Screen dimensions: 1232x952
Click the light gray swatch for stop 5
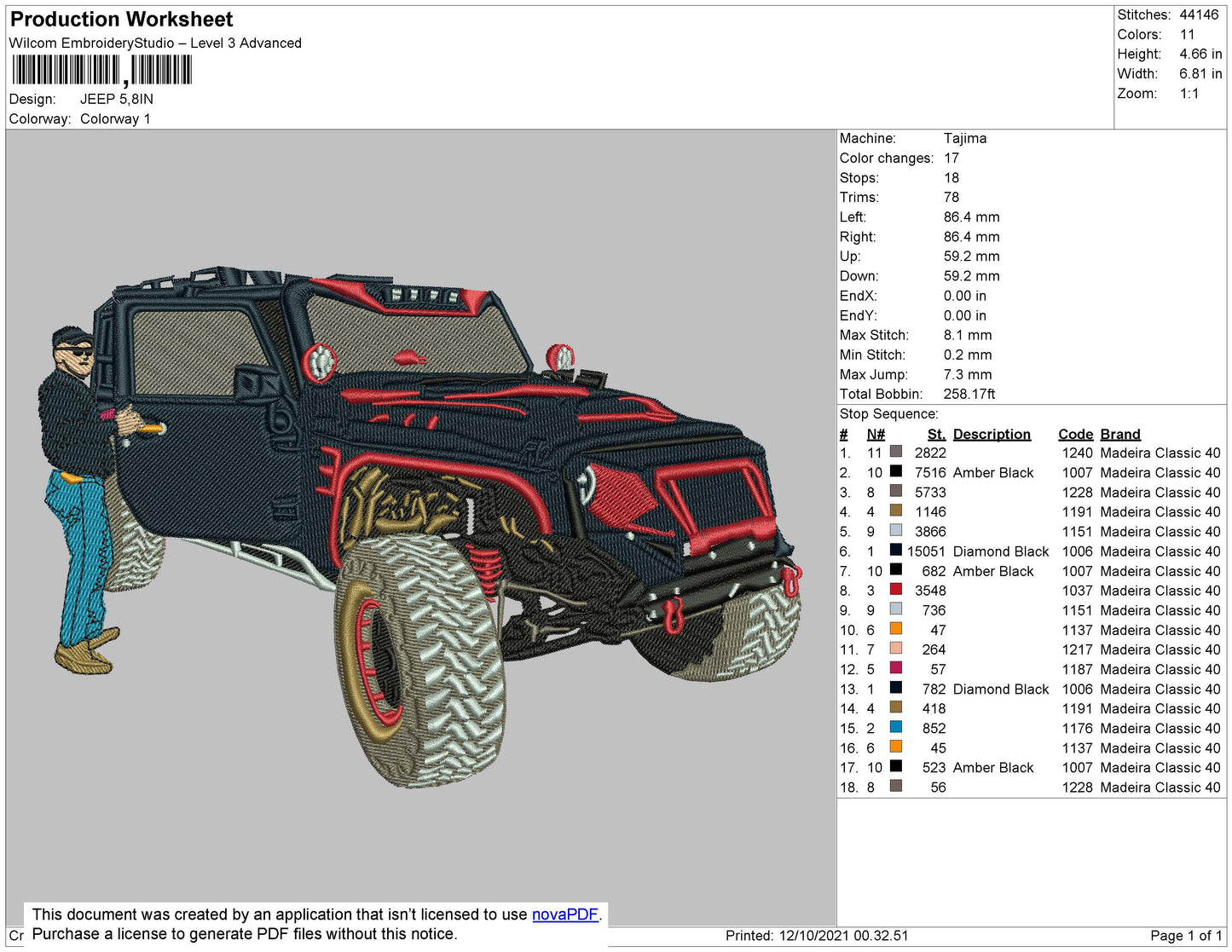[x=896, y=530]
